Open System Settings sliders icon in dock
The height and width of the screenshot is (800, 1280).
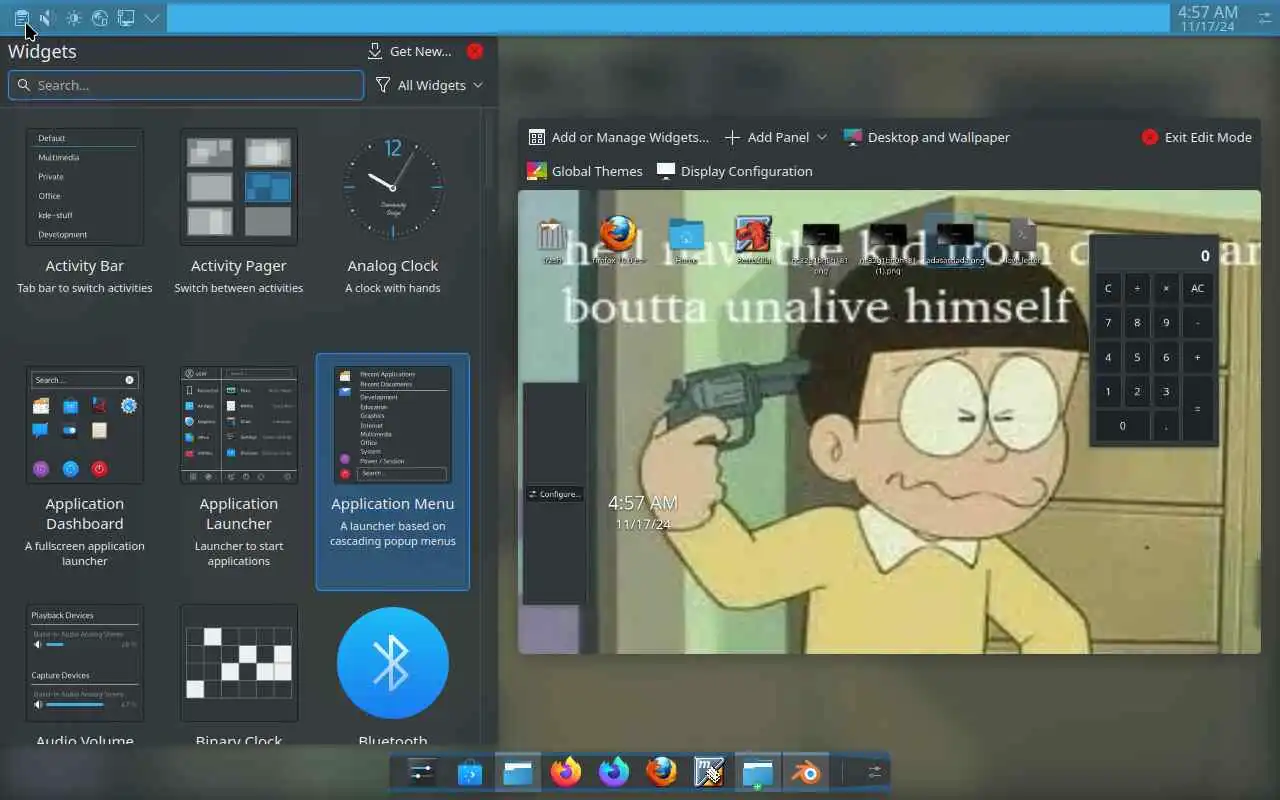pos(421,772)
